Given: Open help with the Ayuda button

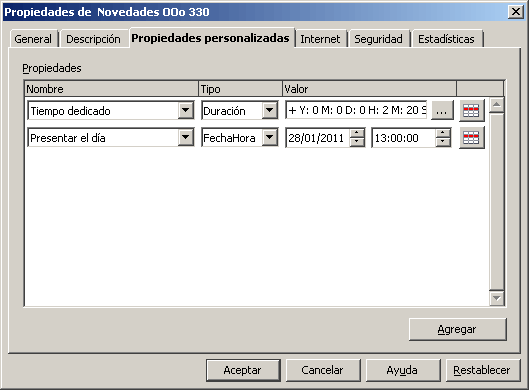Looking at the screenshot, I should (x=402, y=370).
